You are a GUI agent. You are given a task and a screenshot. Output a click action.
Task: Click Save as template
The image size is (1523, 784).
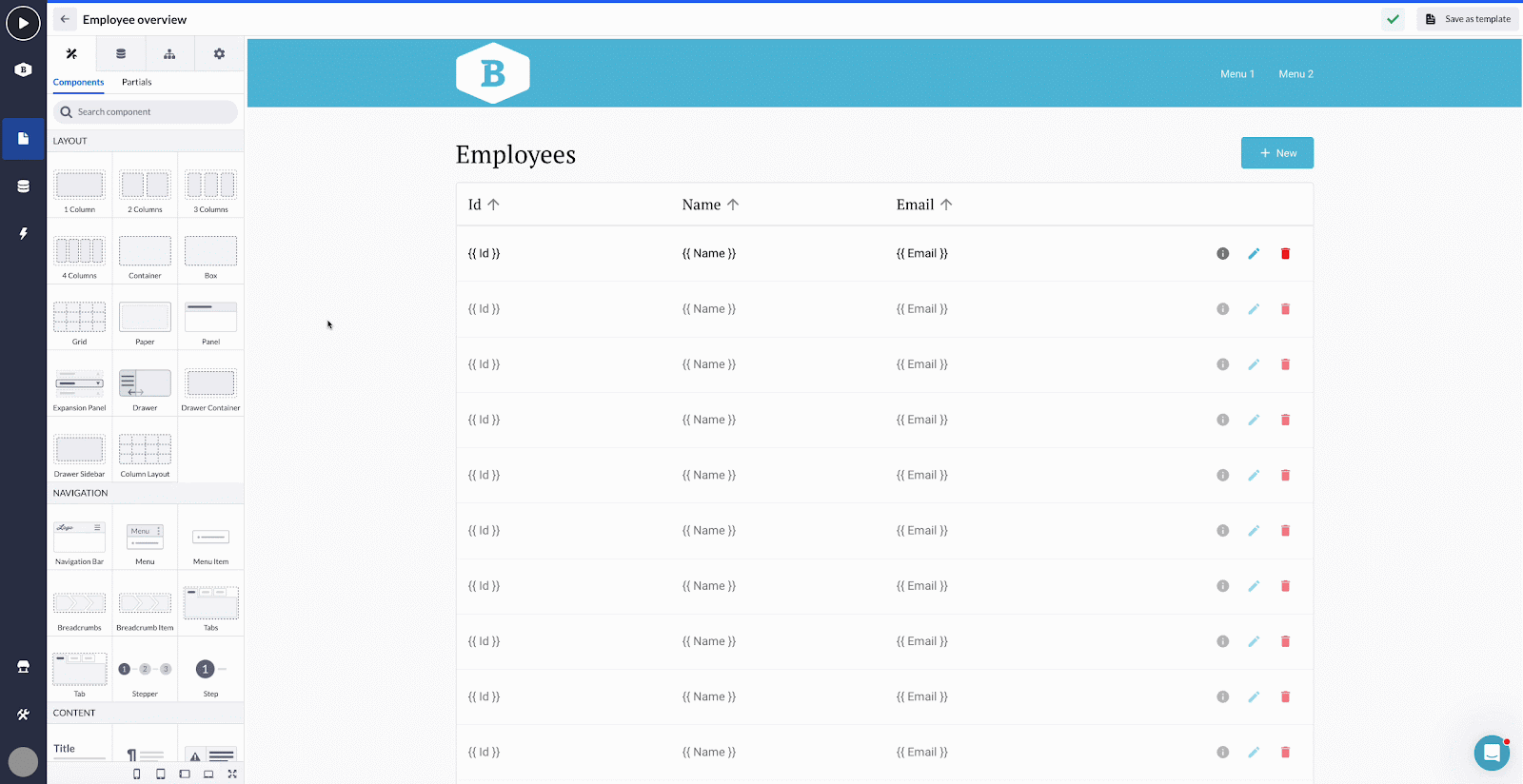click(1468, 19)
